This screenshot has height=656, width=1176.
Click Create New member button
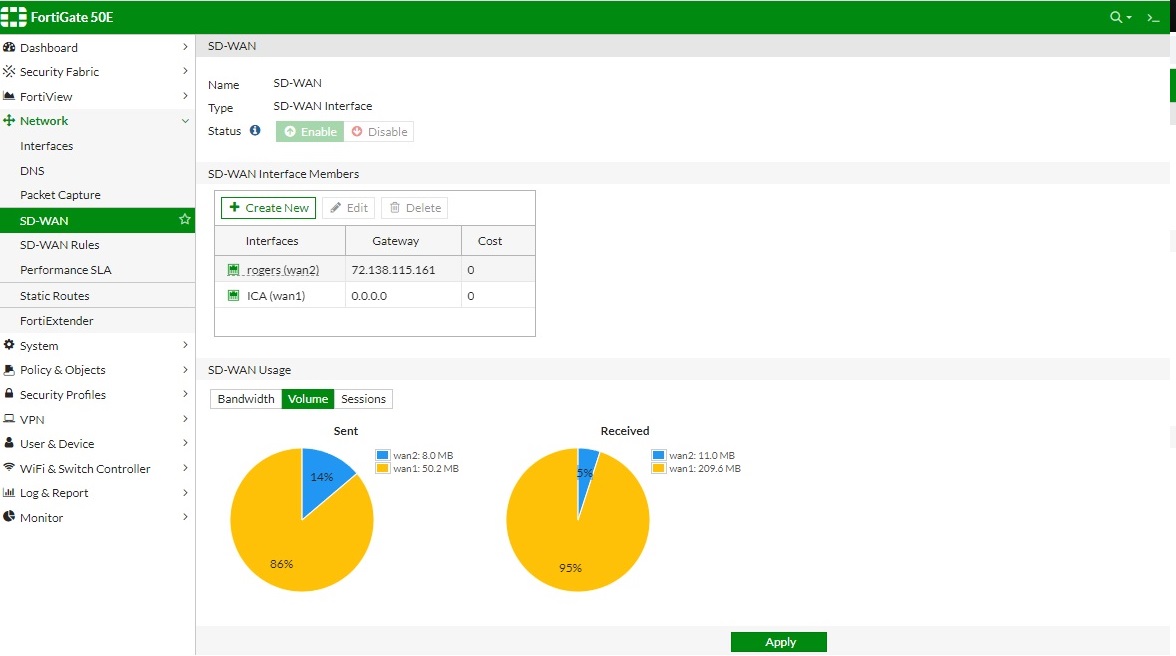[x=268, y=208]
